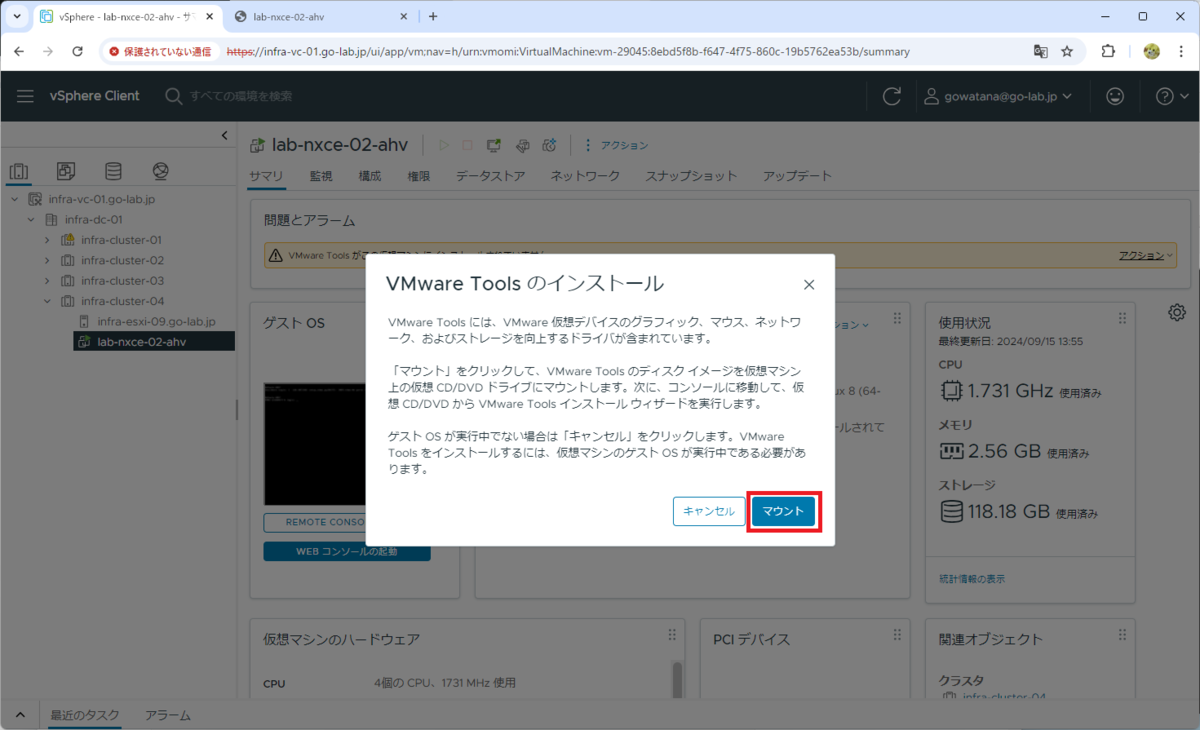Select host infra-esxi-09.go-lab.jp in tree
The width and height of the screenshot is (1200, 730).
156,322
